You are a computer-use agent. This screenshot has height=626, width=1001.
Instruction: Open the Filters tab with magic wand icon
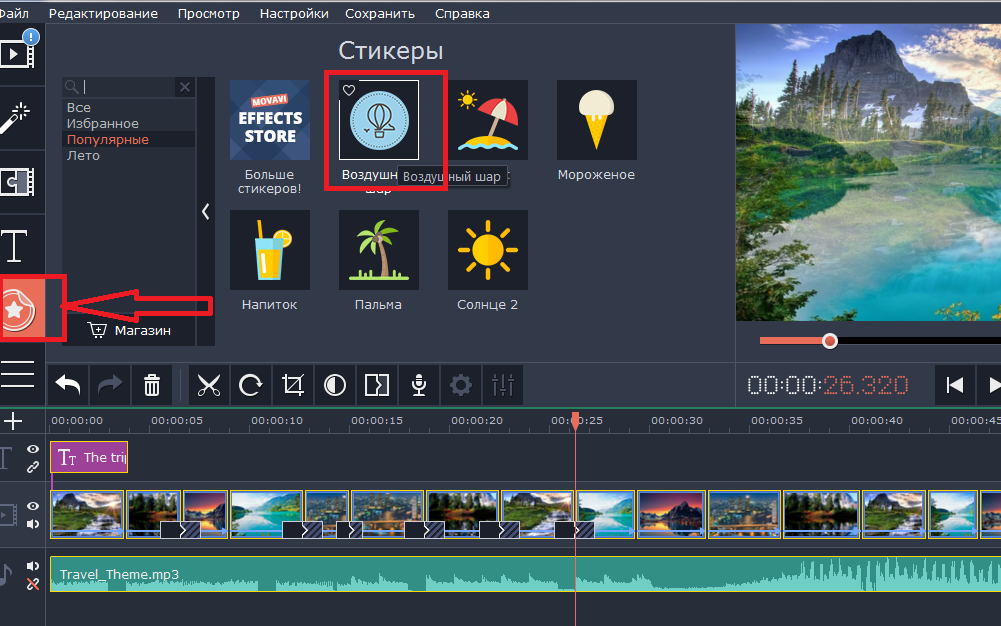point(18,117)
